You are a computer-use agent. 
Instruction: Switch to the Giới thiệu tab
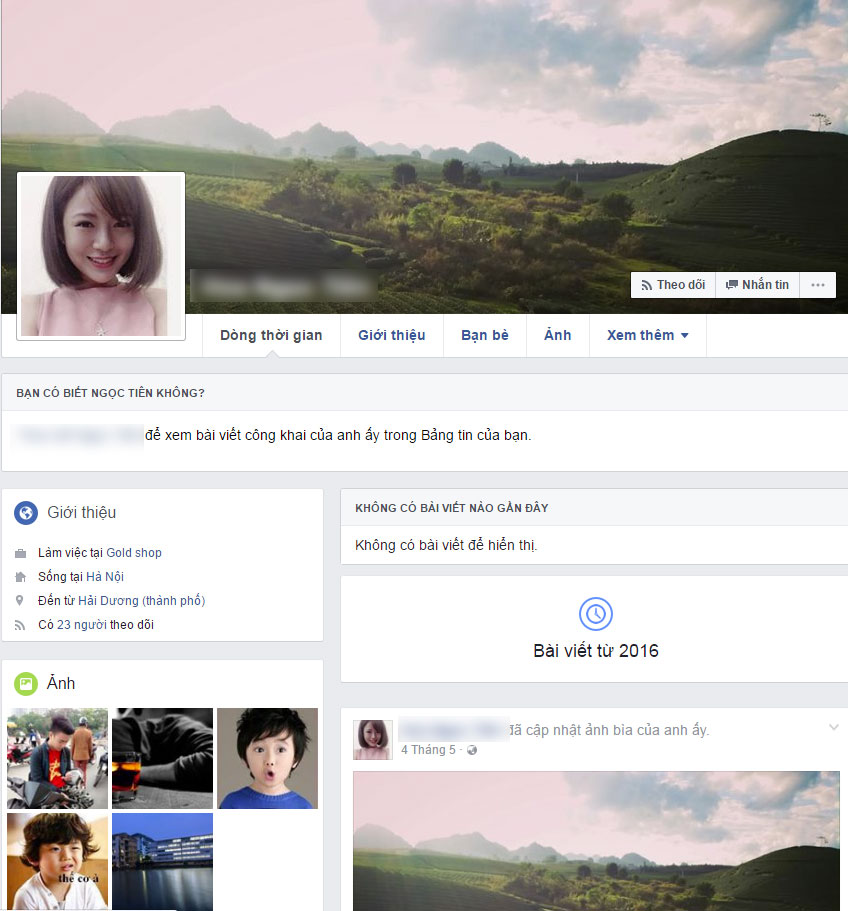(x=391, y=335)
